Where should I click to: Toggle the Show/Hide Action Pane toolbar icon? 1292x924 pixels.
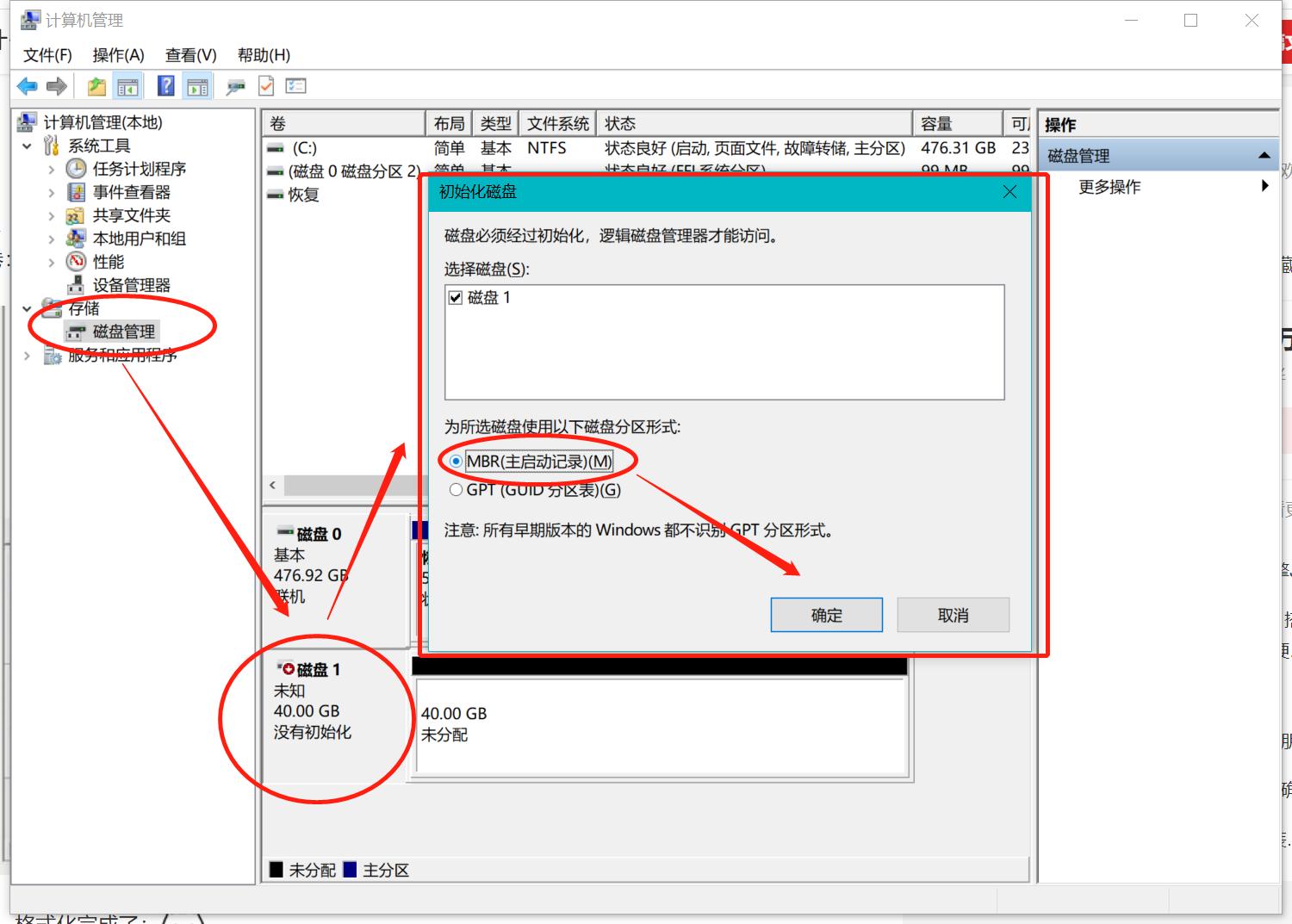198,86
